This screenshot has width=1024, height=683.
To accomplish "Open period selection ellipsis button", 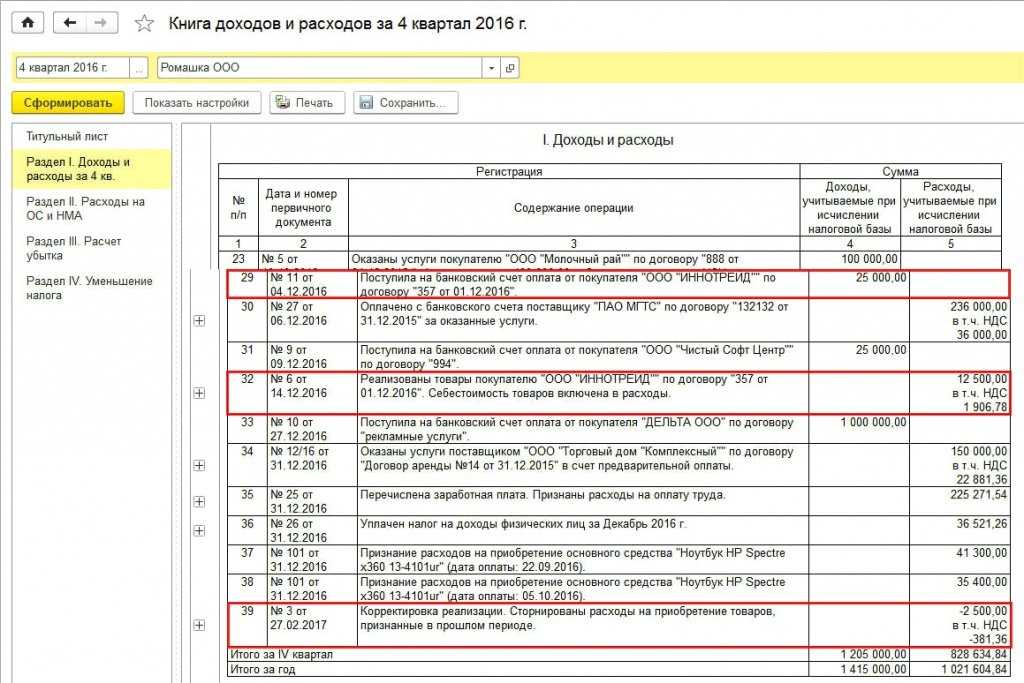I will click(x=138, y=67).
